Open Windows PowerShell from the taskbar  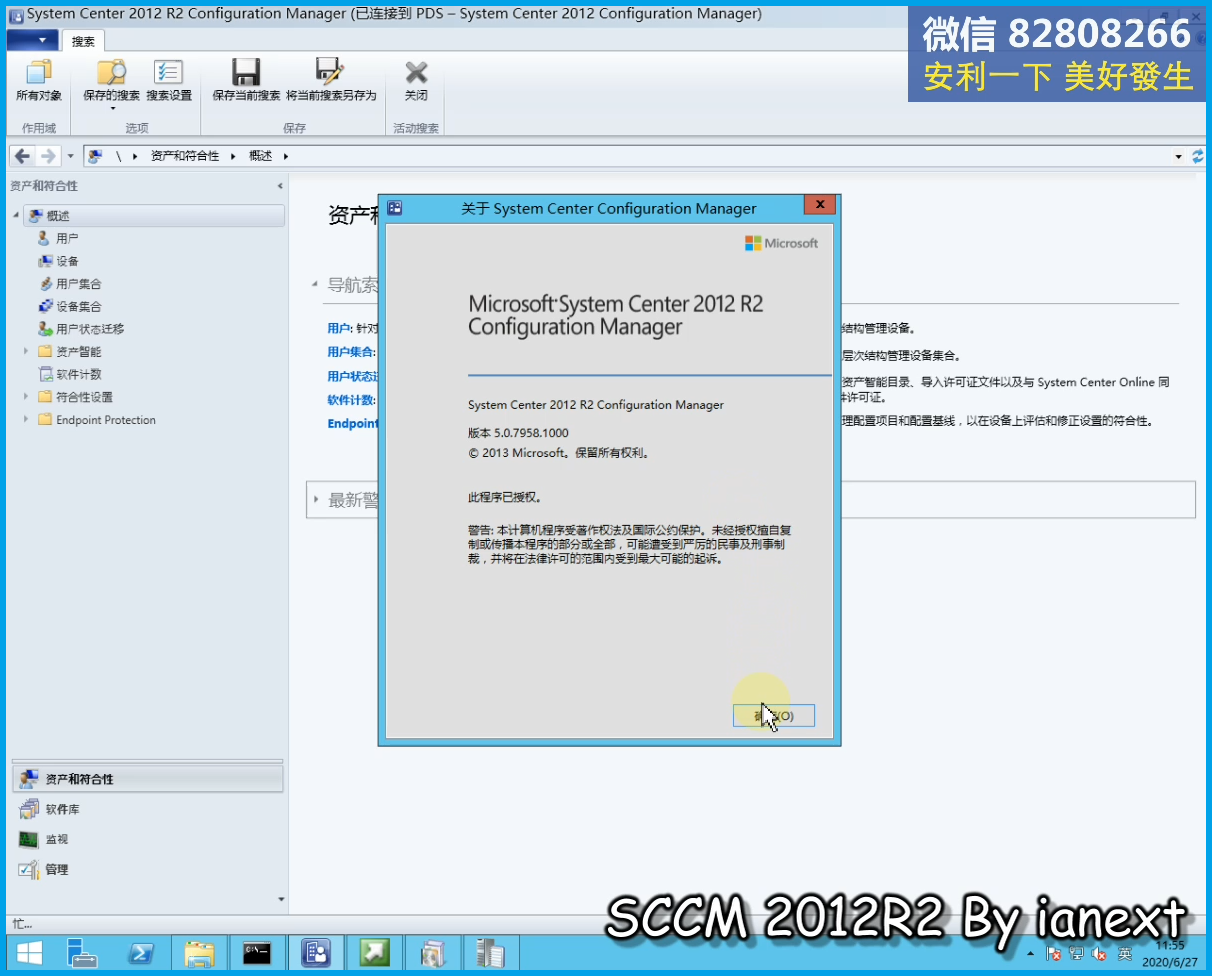click(x=141, y=953)
